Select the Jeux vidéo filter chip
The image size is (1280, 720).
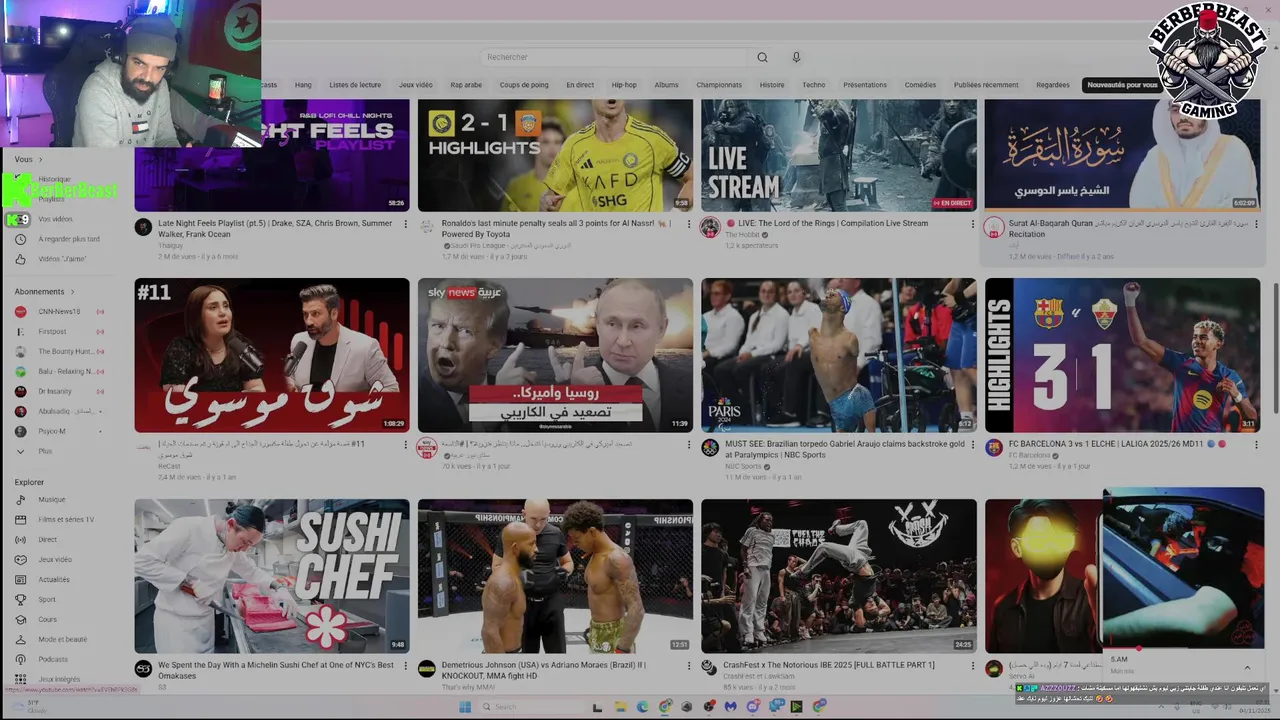pyautogui.click(x=416, y=85)
